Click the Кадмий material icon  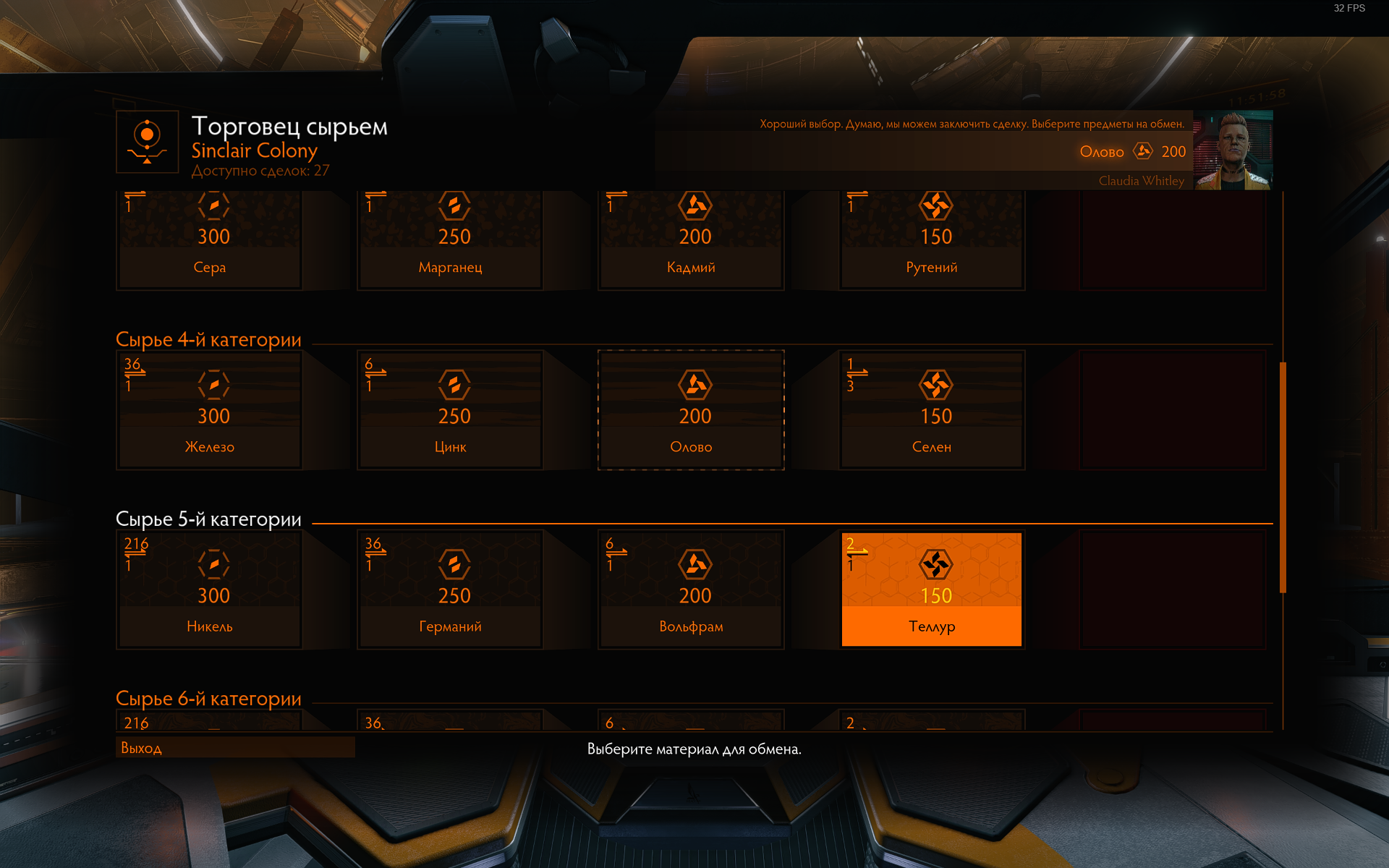pos(694,206)
